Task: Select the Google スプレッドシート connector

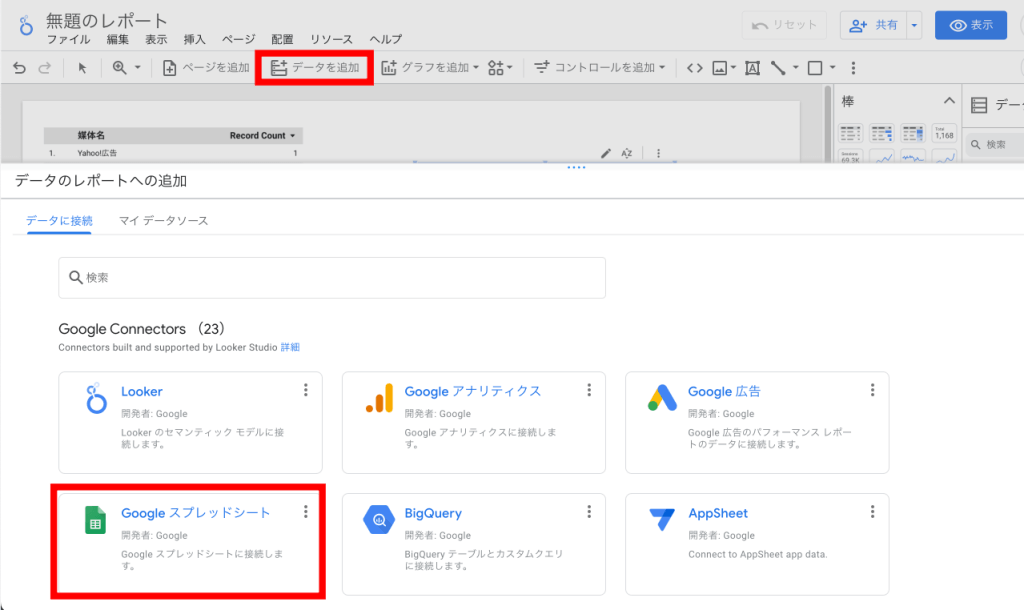Action: [x=190, y=544]
